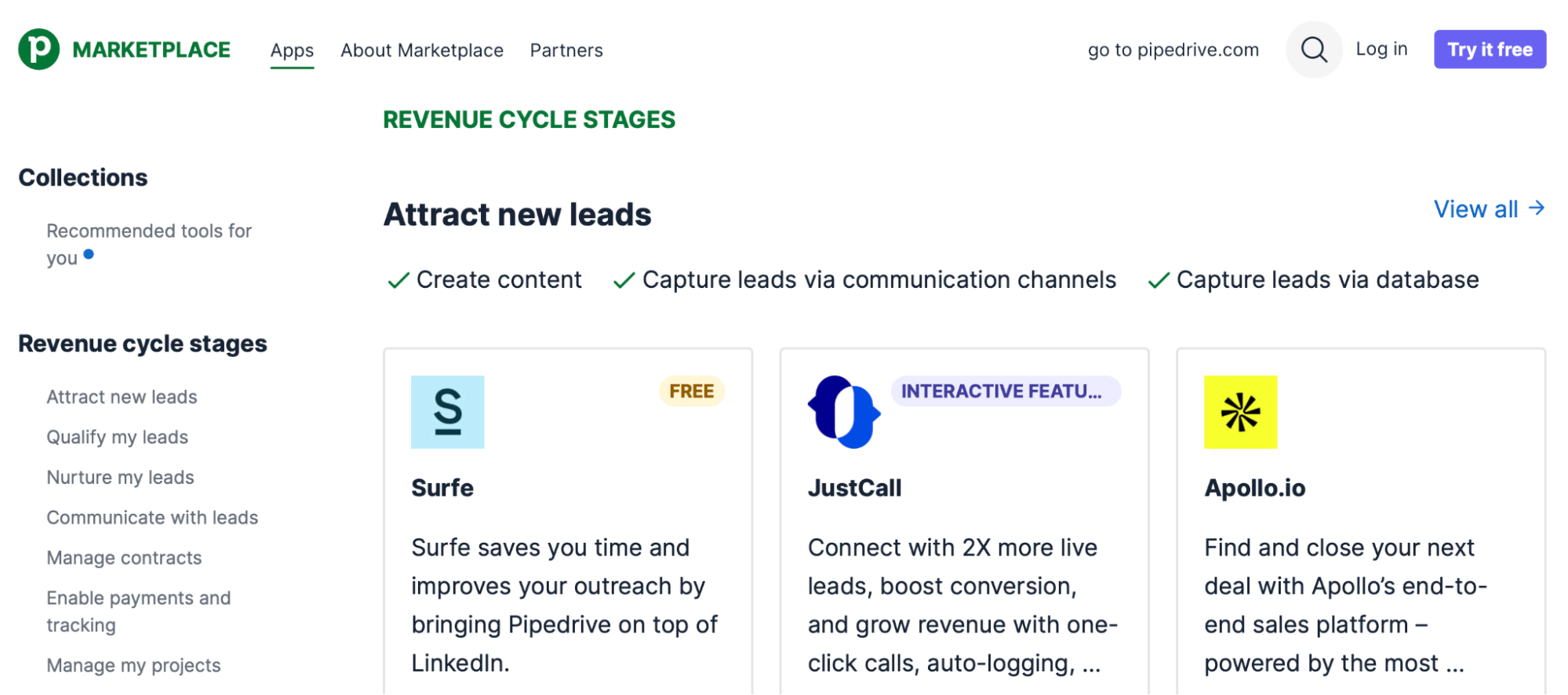Select the JustCall app icon
Screen dimensions: 1568x695
[x=844, y=412]
